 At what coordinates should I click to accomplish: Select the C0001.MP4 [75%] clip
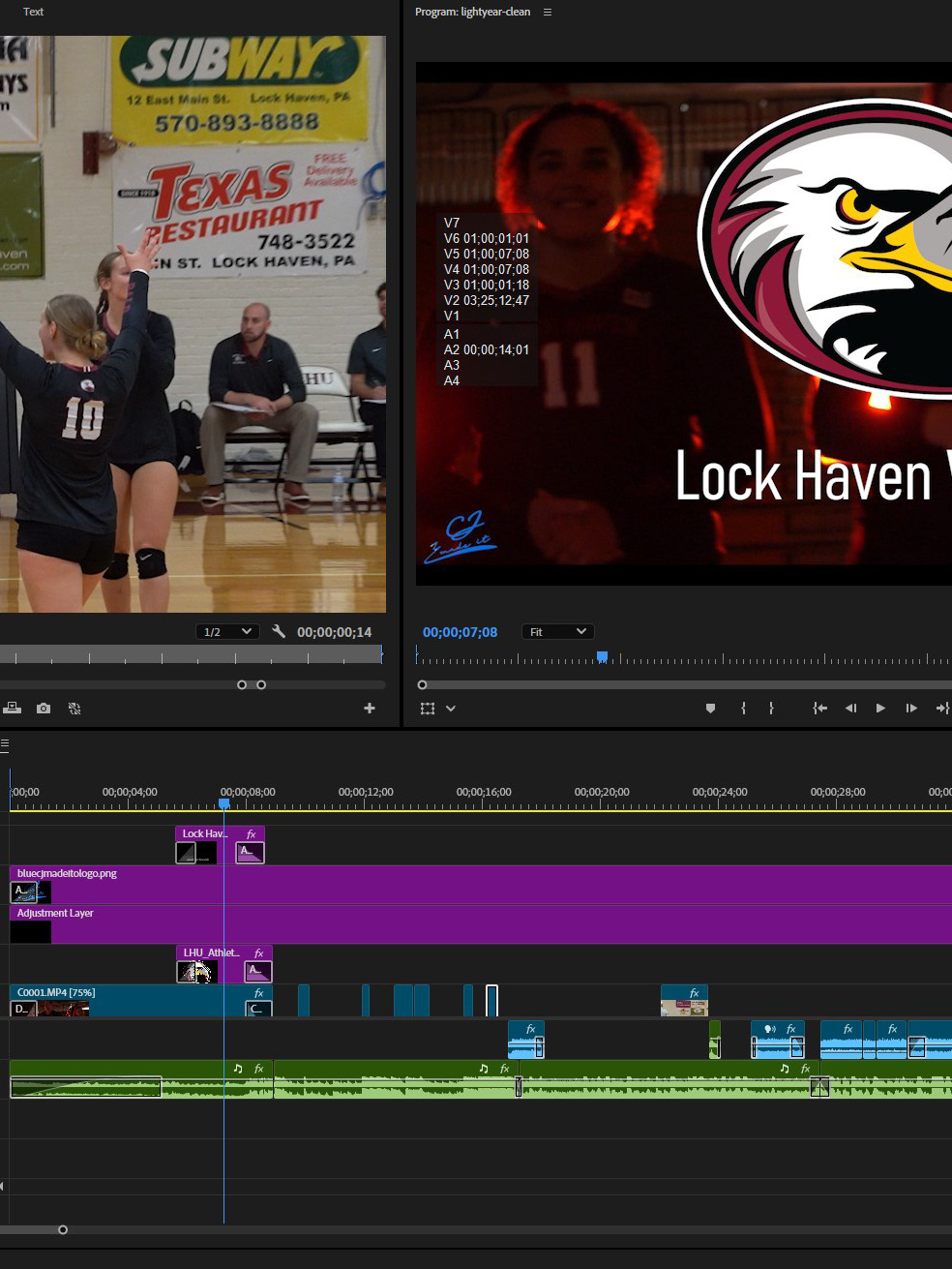141,1001
